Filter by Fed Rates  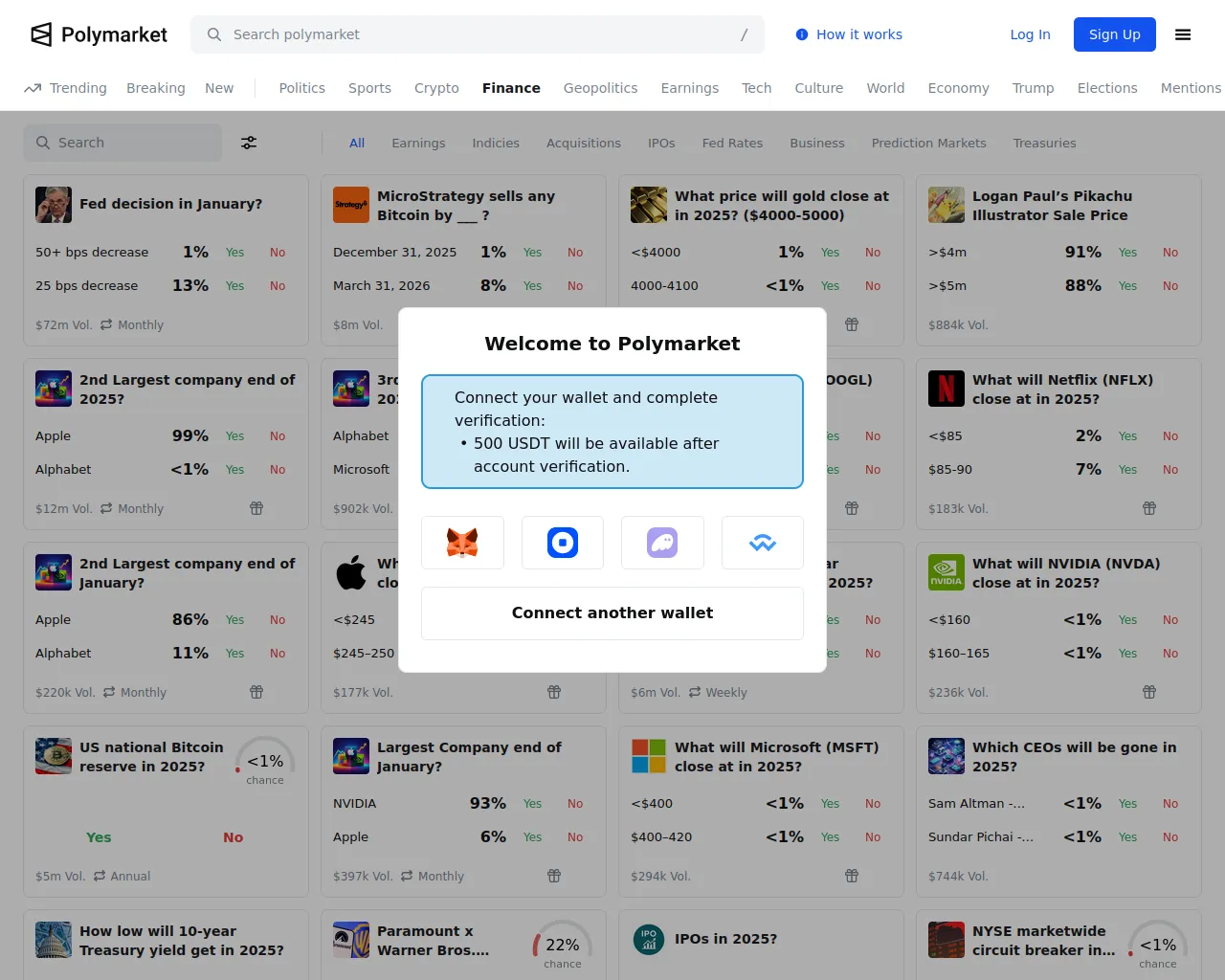point(732,143)
